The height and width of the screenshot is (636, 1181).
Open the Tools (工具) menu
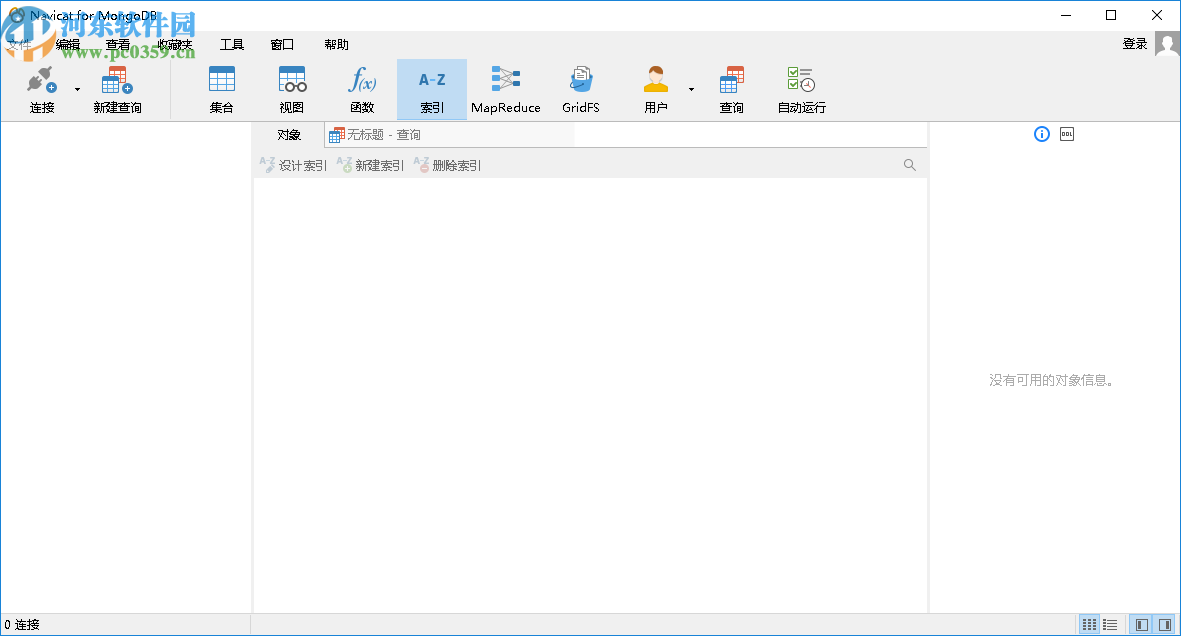pyautogui.click(x=232, y=44)
